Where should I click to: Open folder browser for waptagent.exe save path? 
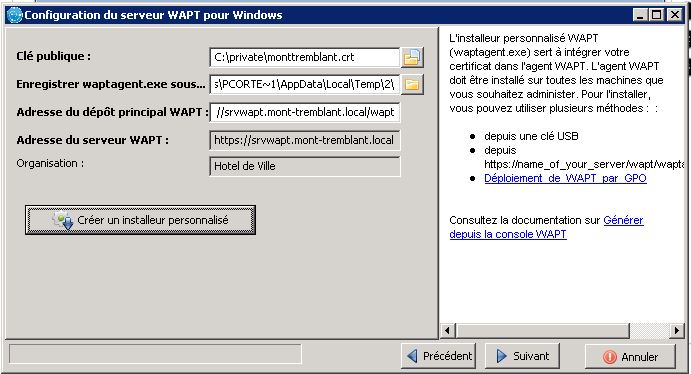tap(412, 84)
